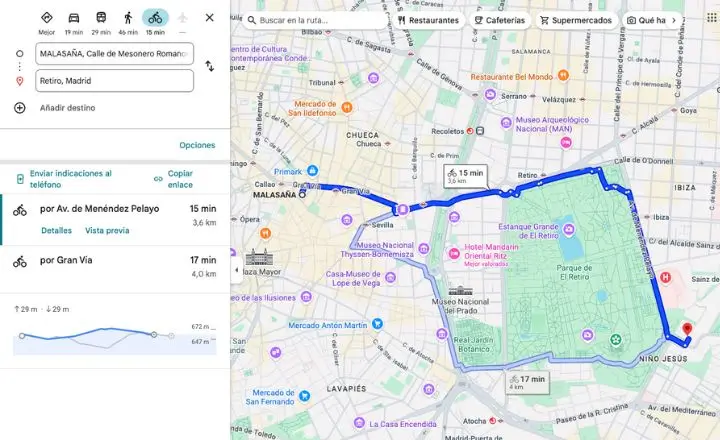Viewport: 720px width, 440px height.
Task: Filter by Restaurantes chip
Action: [428, 20]
